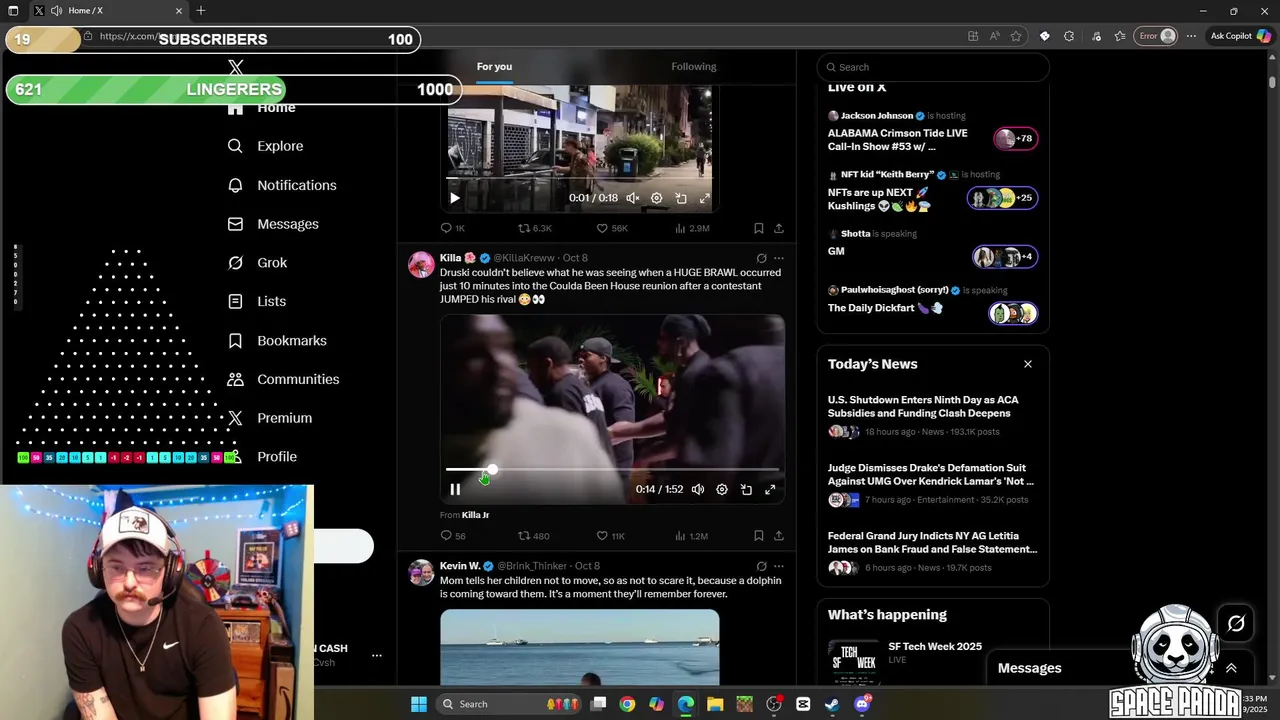Mute the 1:52 Druski video
This screenshot has width=1280, height=720.
click(698, 490)
